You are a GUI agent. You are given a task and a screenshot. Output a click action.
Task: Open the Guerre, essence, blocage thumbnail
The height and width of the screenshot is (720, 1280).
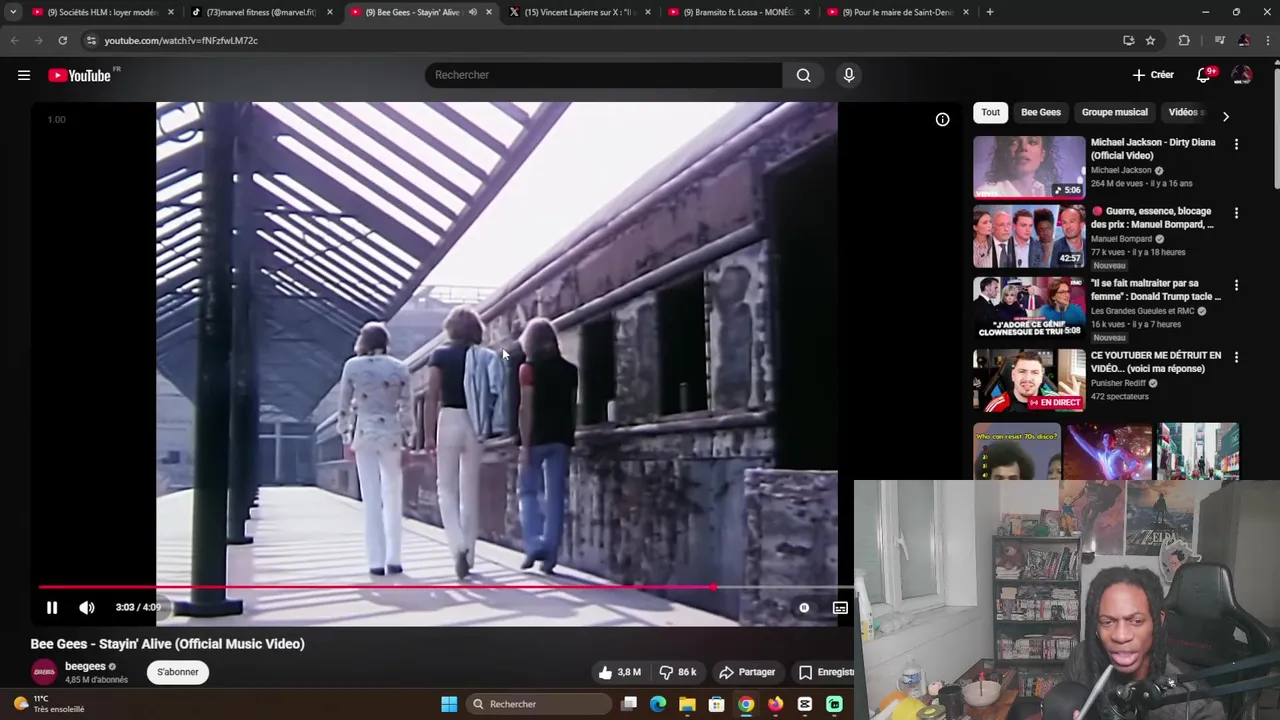(1029, 236)
